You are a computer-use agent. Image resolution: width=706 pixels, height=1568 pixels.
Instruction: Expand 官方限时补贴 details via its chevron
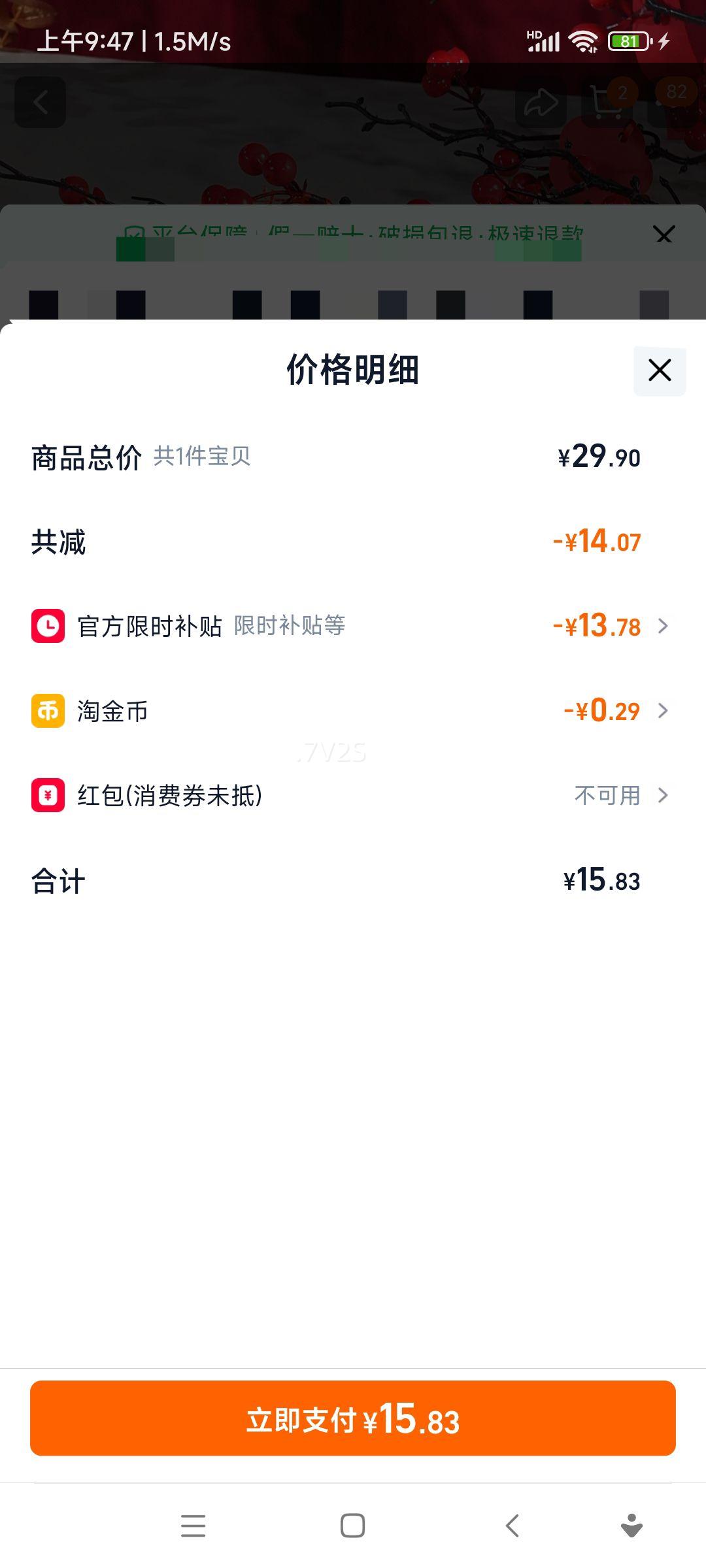click(663, 626)
